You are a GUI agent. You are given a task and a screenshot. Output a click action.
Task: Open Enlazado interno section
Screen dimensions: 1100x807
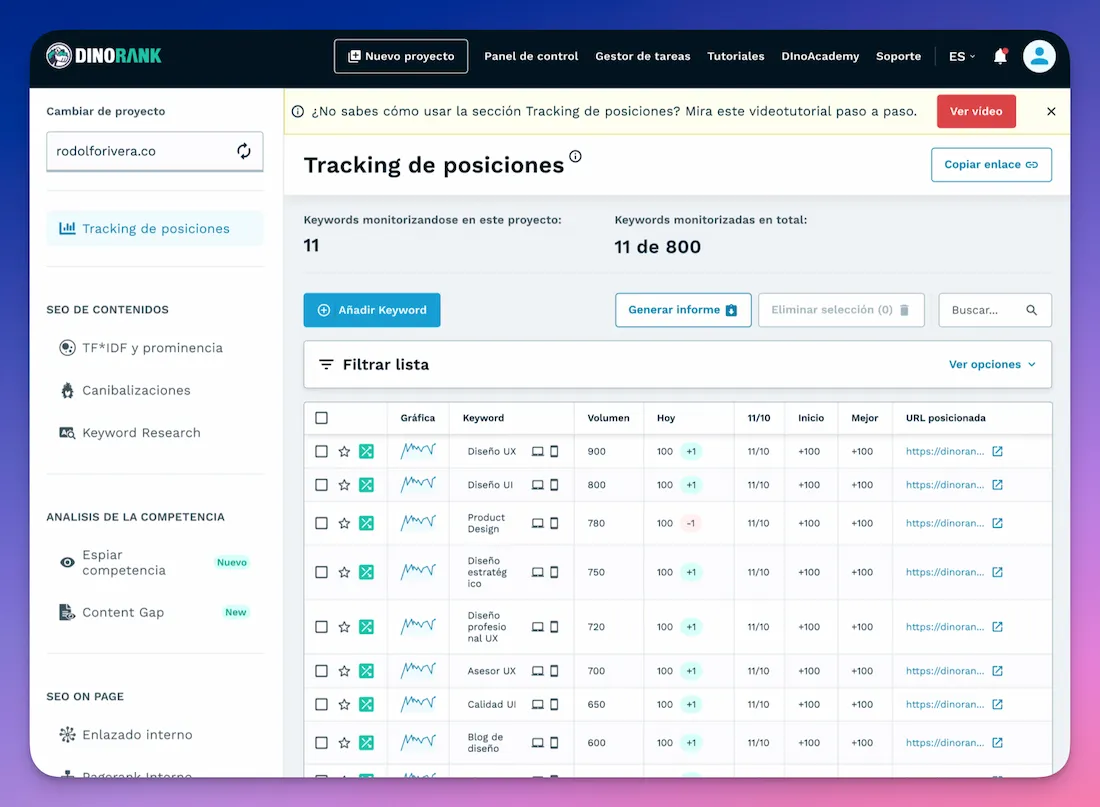point(133,734)
